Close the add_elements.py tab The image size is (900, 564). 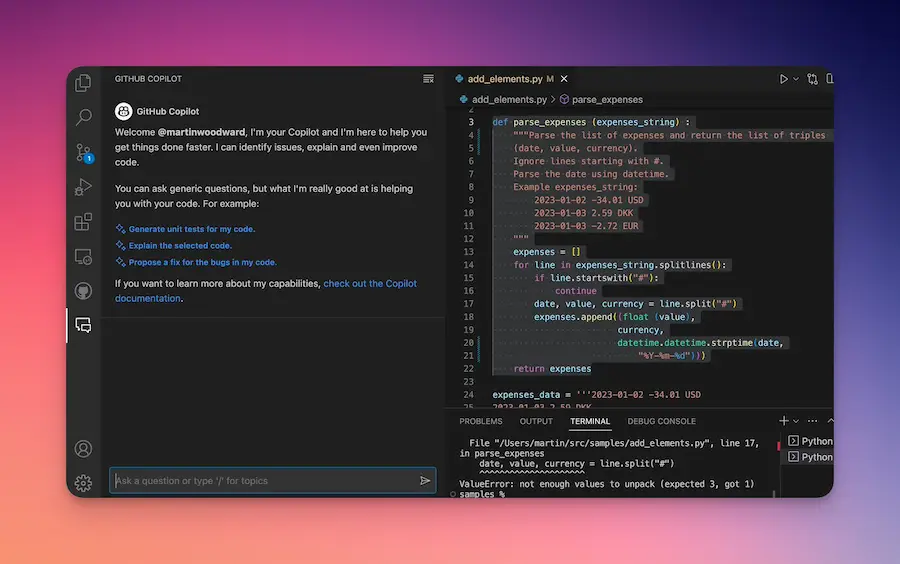[564, 79]
